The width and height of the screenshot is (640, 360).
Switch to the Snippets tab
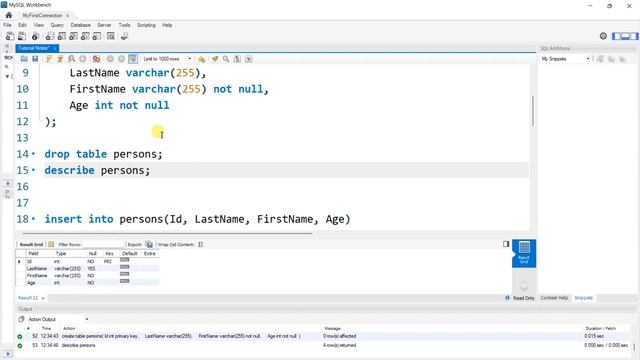pyautogui.click(x=583, y=298)
